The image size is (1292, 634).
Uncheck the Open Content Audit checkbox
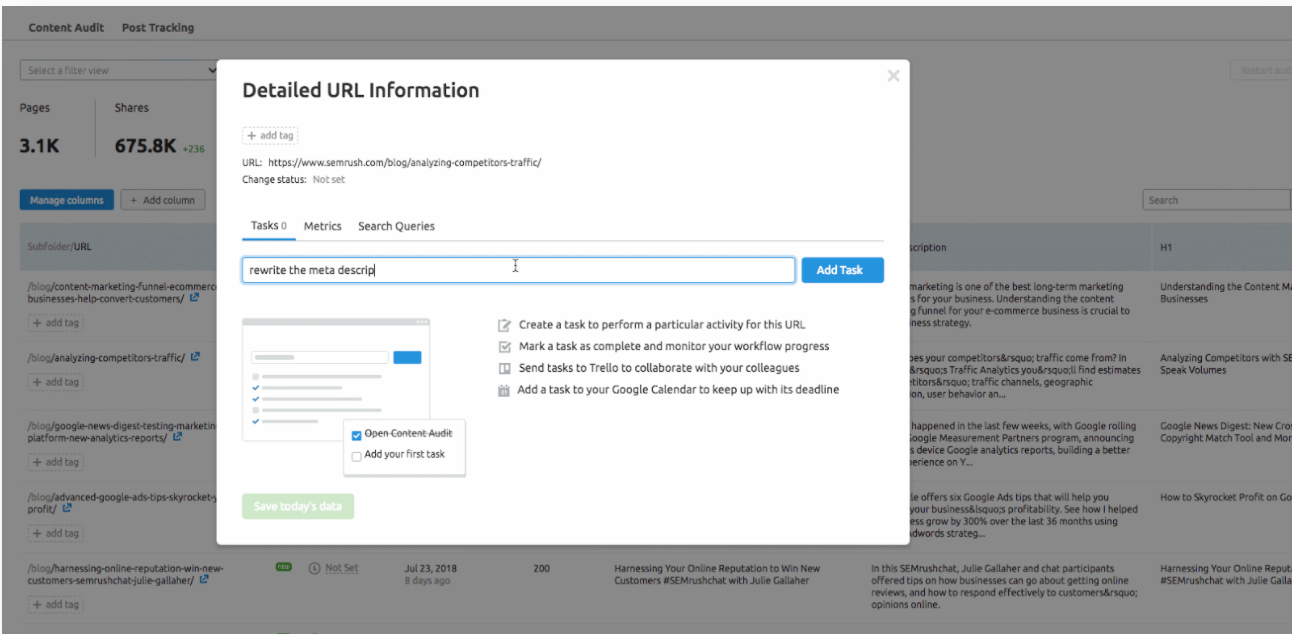356,435
